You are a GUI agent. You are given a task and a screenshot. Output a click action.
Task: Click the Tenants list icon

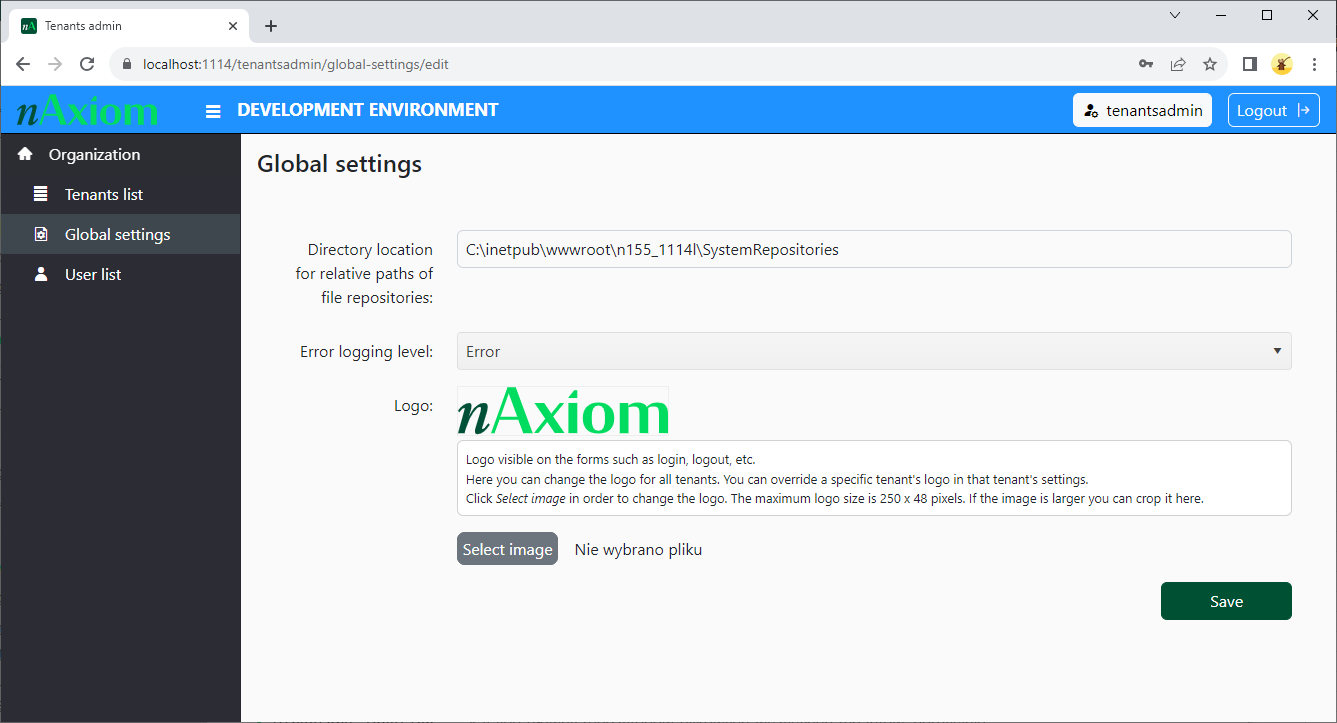click(41, 194)
